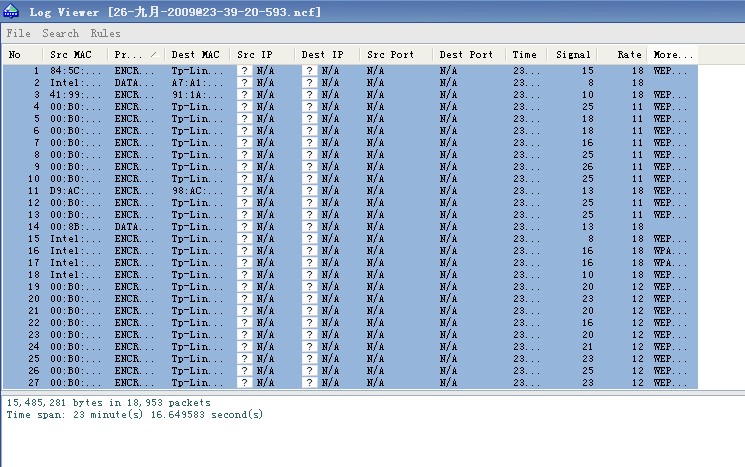
Task: Click the Src IP question-mark icon in row 12
Action: (245, 202)
